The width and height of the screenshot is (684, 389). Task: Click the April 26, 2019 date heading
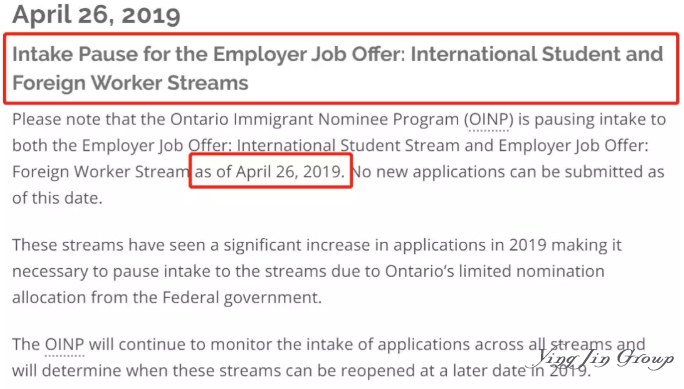tap(96, 14)
